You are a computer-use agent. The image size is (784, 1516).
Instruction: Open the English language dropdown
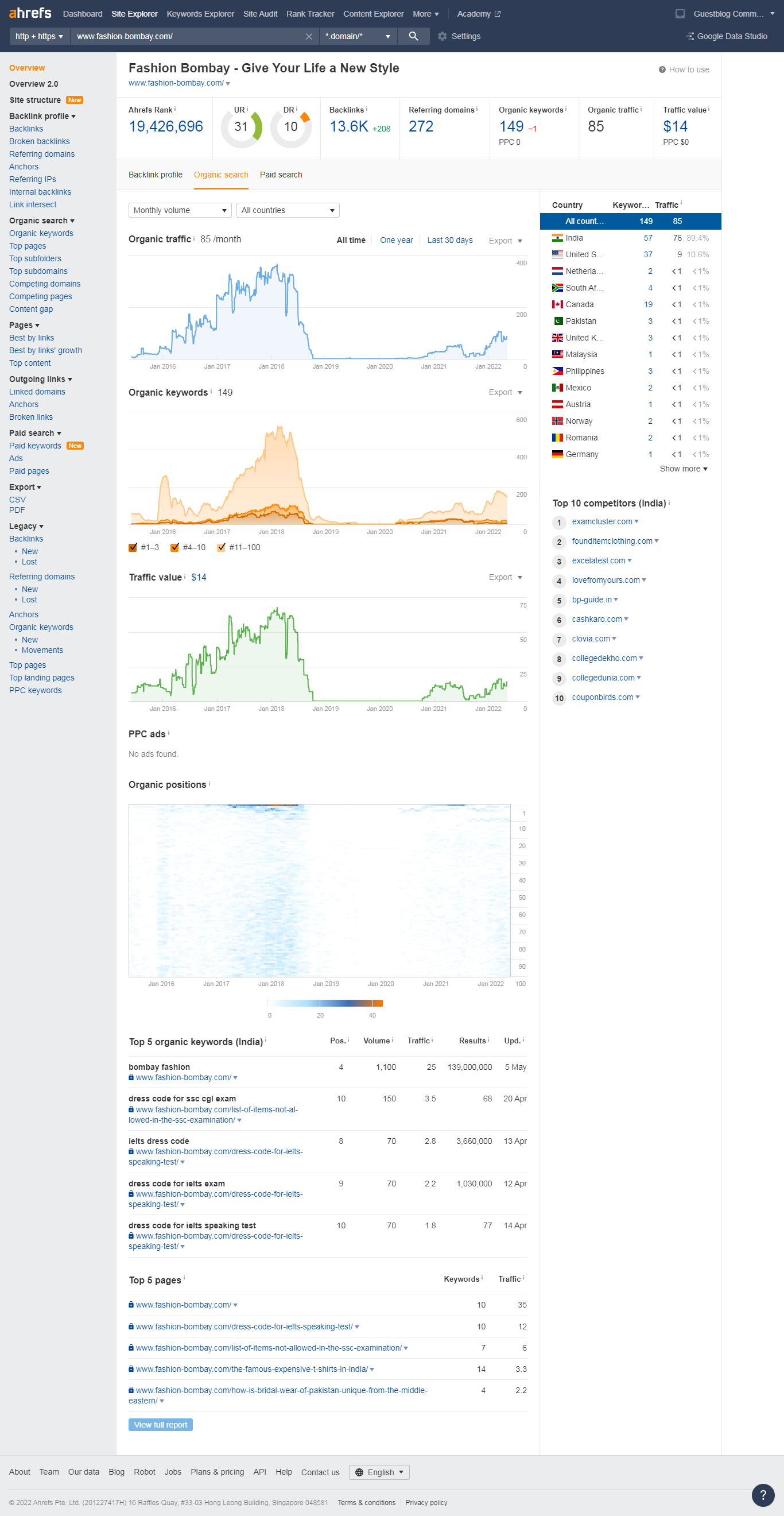[x=379, y=1472]
